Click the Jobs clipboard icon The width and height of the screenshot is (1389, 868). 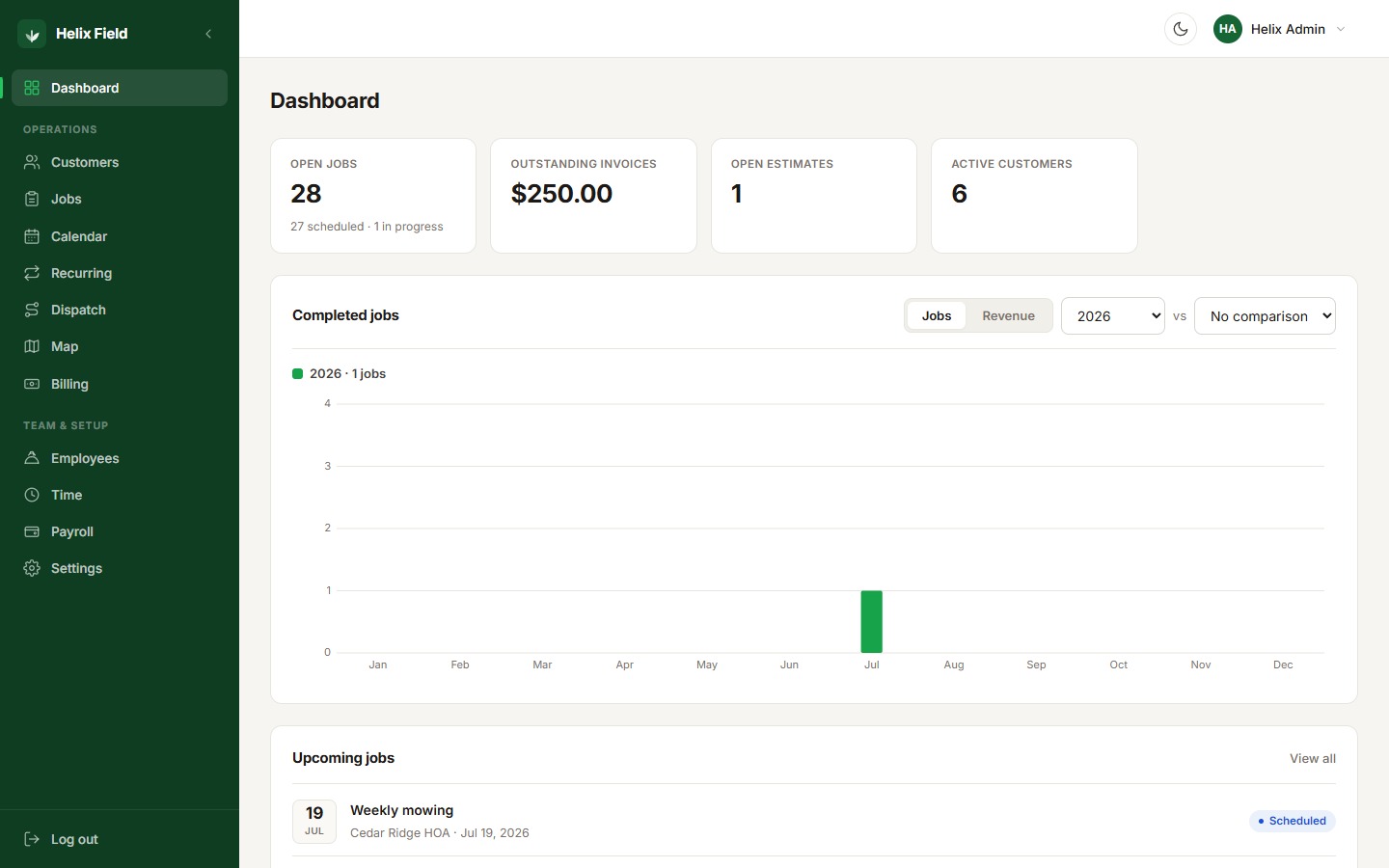[32, 199]
